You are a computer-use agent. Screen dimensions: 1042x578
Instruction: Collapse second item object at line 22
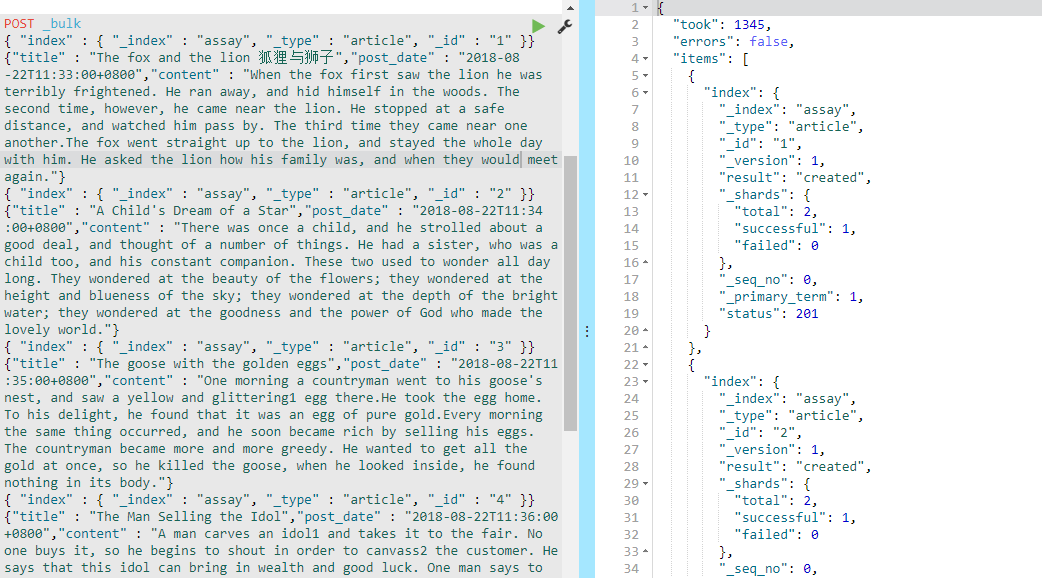pos(646,365)
